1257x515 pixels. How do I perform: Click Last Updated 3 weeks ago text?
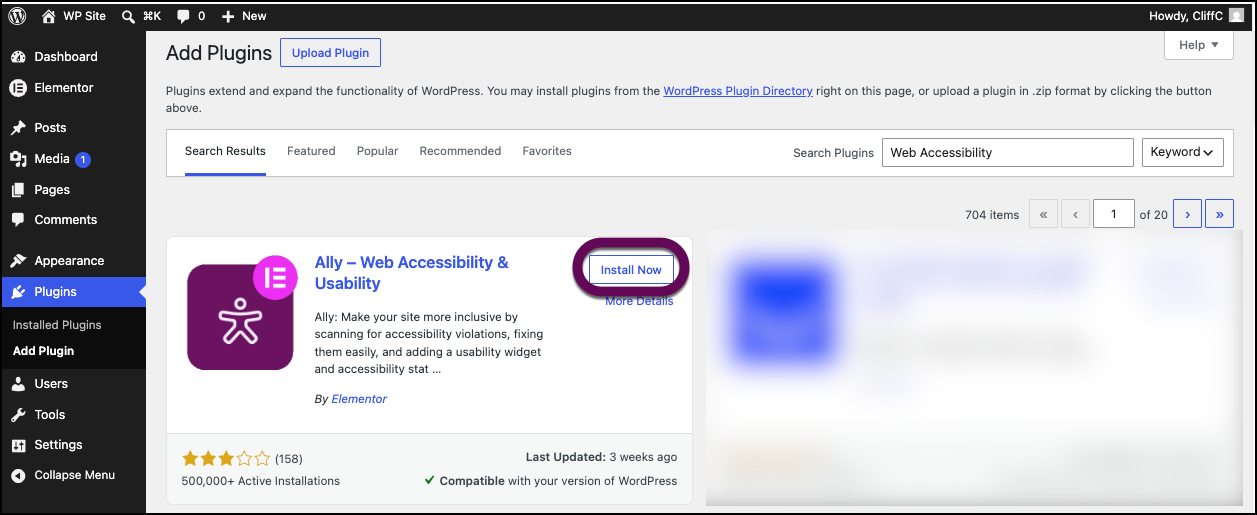(x=601, y=457)
